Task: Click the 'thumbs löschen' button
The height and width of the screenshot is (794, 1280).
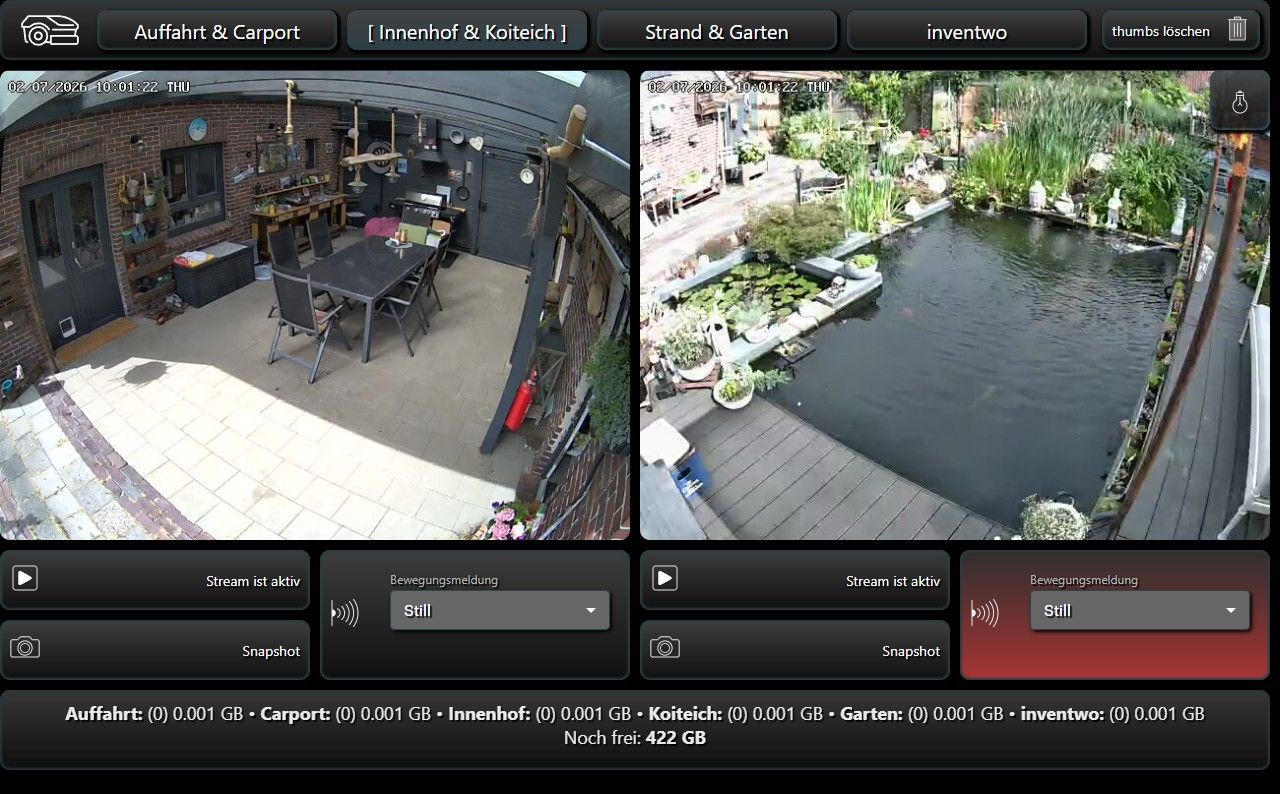Action: (x=1181, y=31)
